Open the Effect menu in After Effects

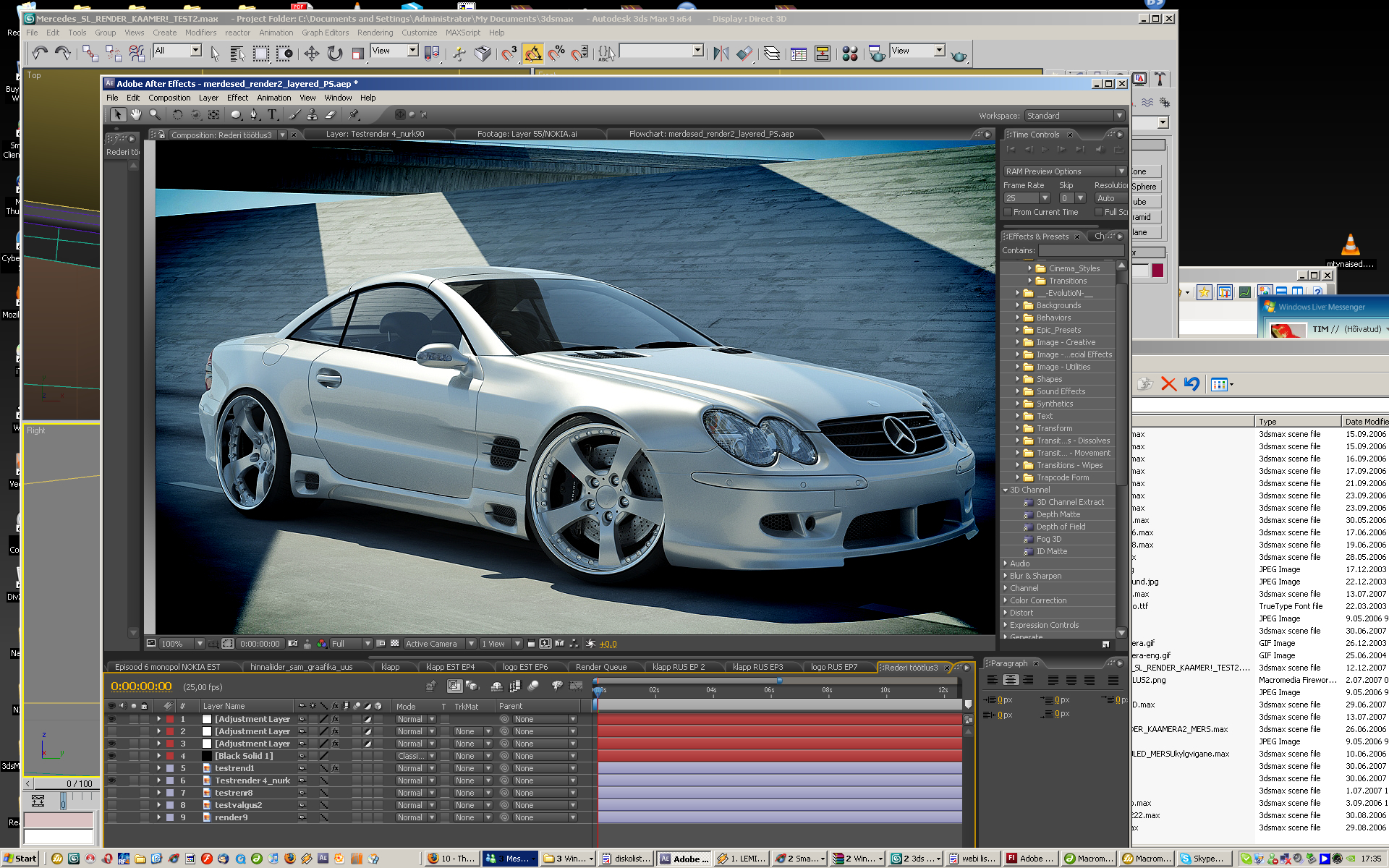pyautogui.click(x=237, y=98)
